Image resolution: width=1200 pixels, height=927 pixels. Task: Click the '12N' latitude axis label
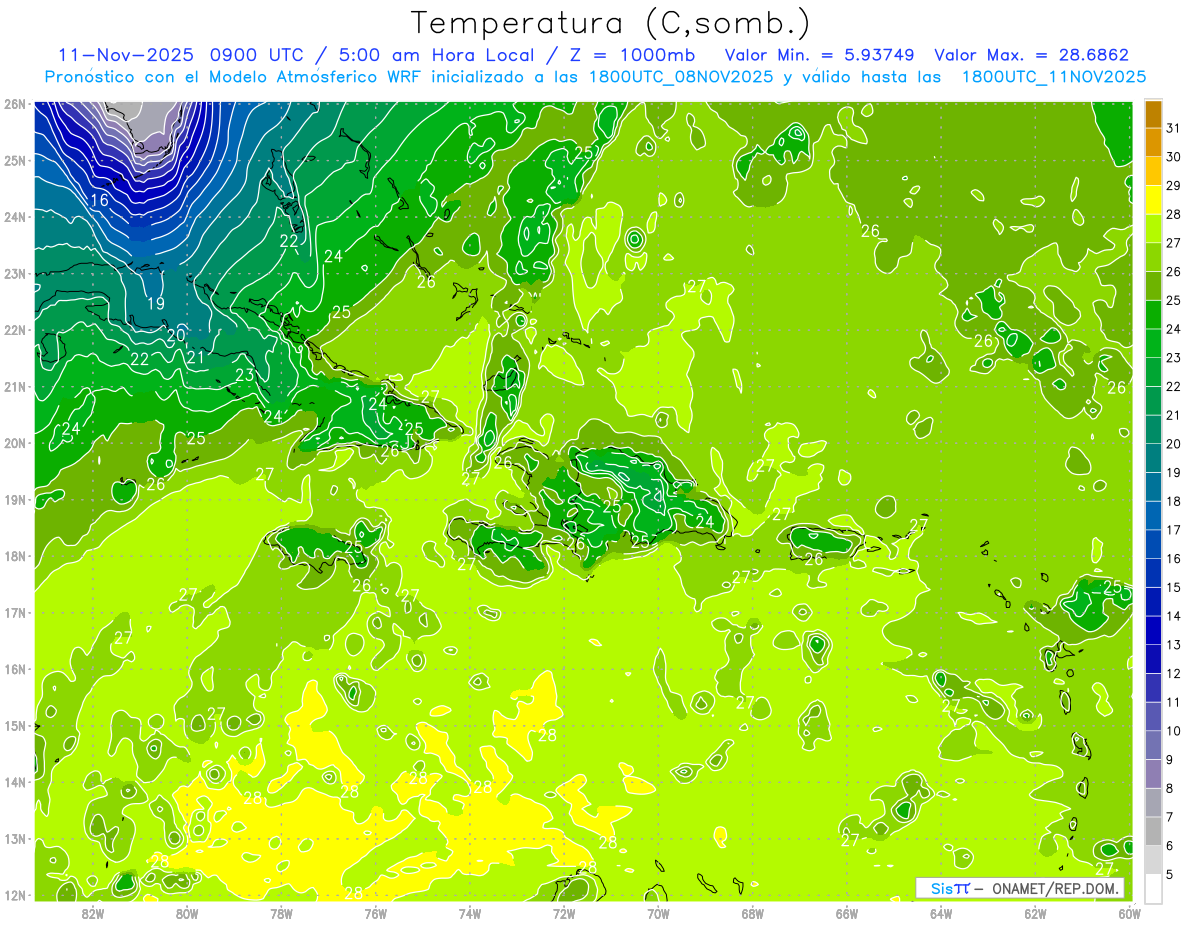[15, 895]
